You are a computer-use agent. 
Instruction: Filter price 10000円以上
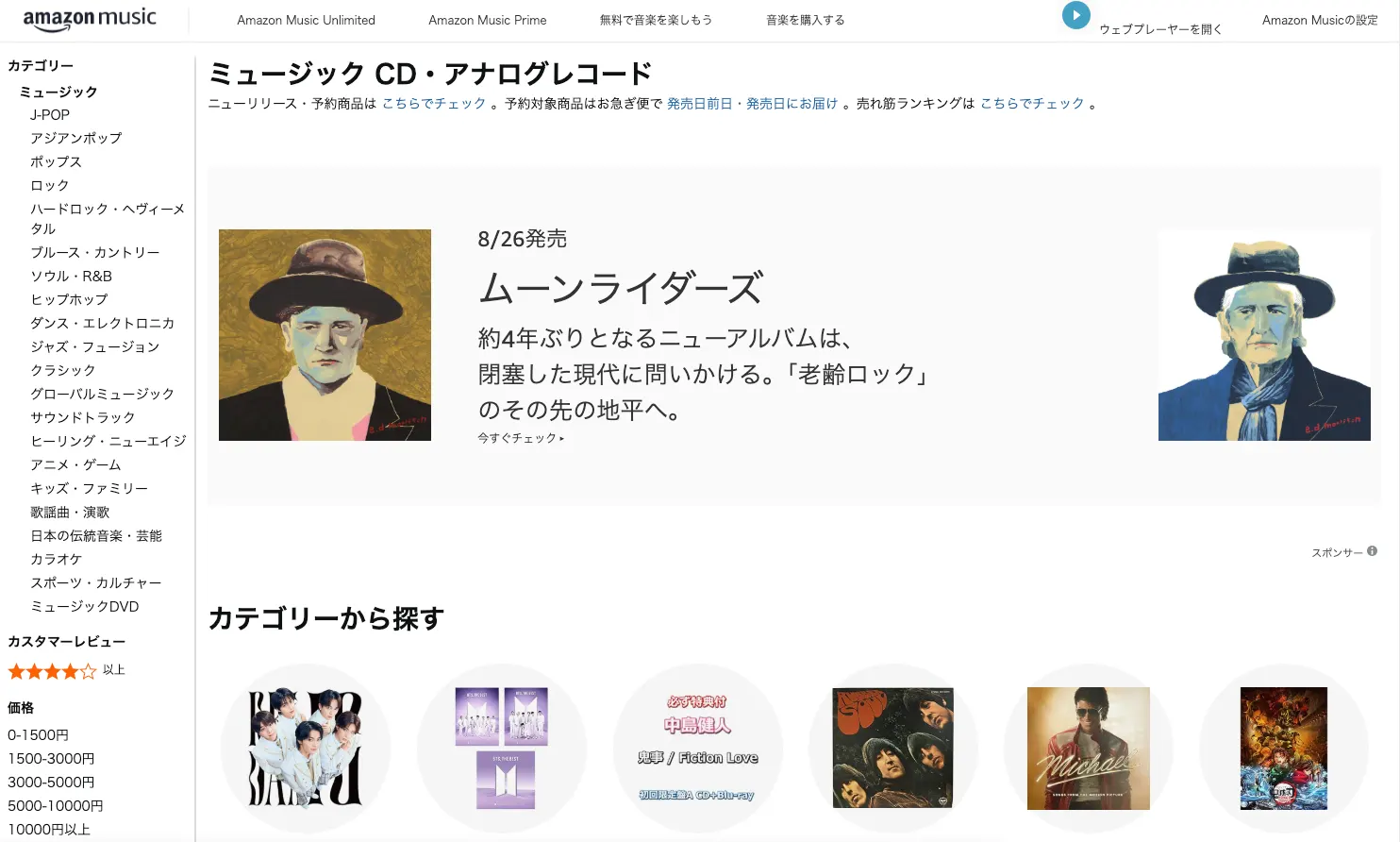(x=49, y=829)
